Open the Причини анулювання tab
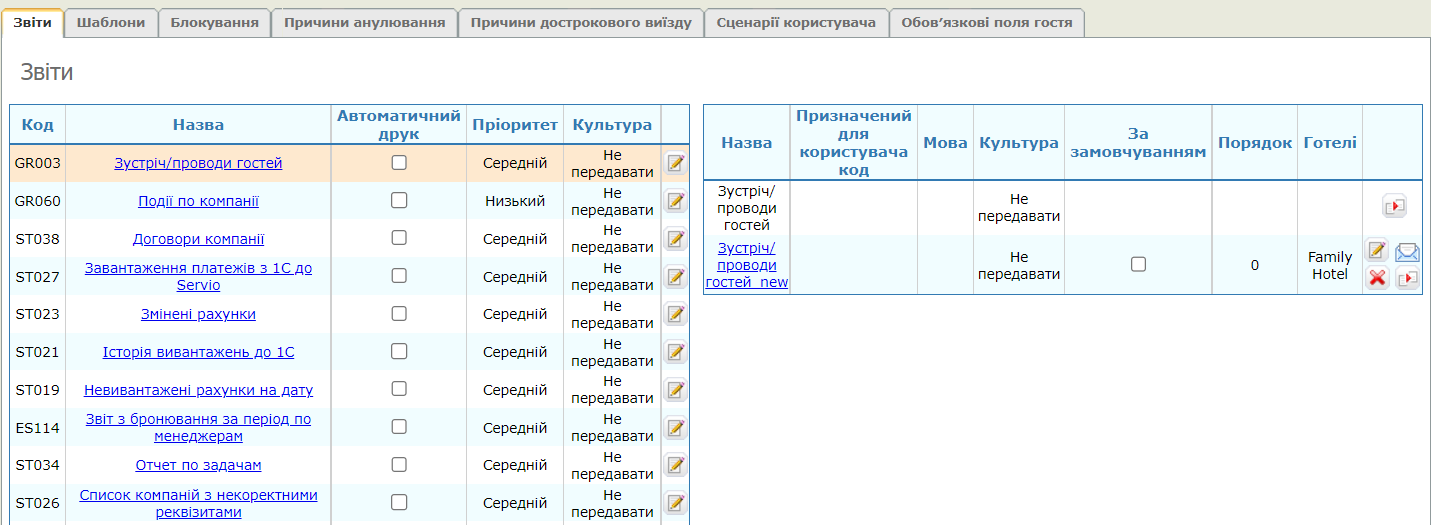This screenshot has width=1431, height=525. tap(364, 22)
